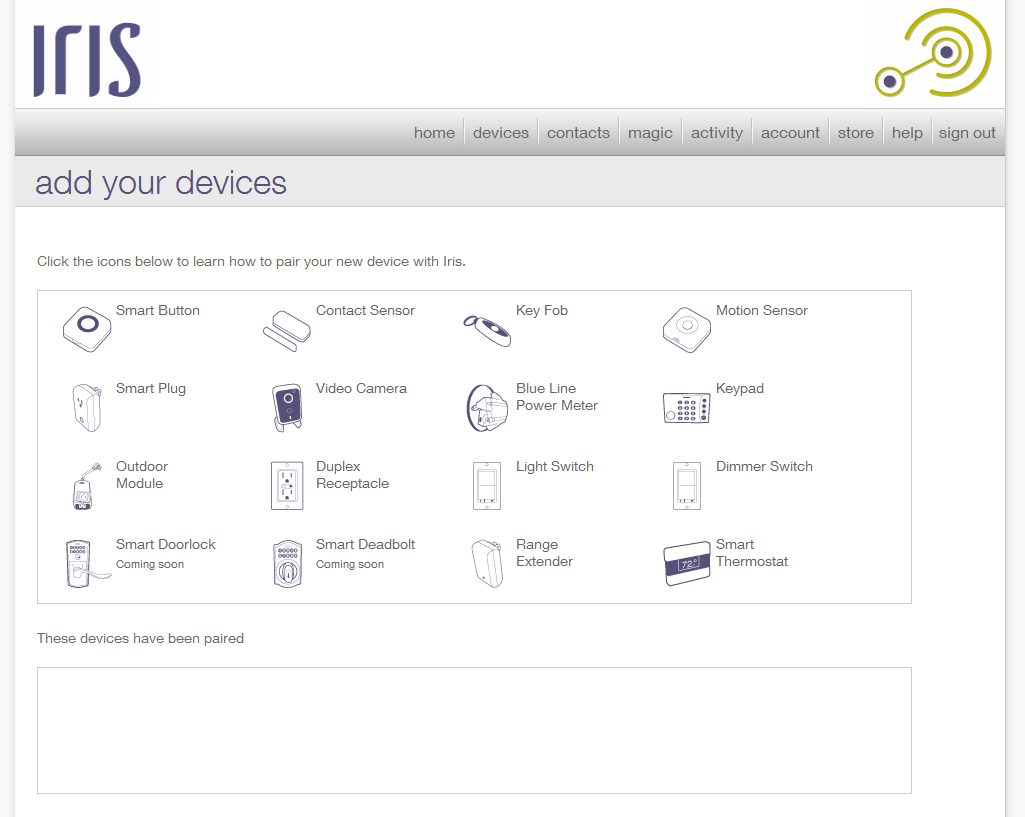Select the Video Camera icon
The width and height of the screenshot is (1025, 817).
tap(287, 408)
